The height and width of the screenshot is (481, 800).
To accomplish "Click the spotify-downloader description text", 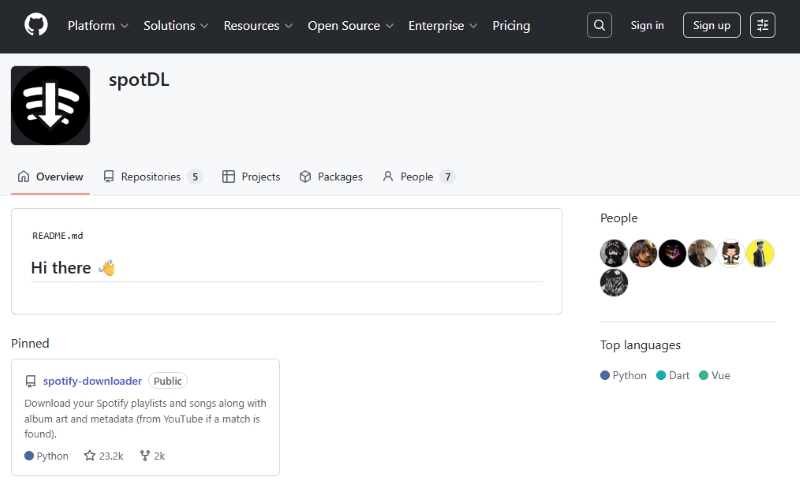I will click(145, 418).
